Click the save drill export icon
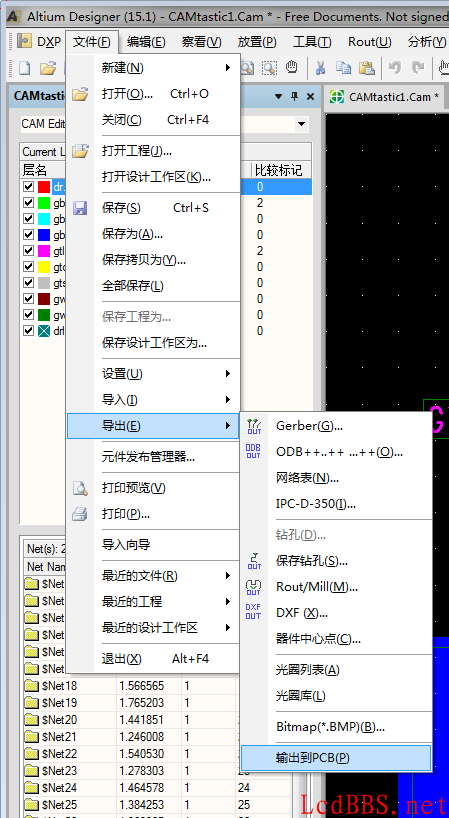The width and height of the screenshot is (449, 818). pos(254,561)
